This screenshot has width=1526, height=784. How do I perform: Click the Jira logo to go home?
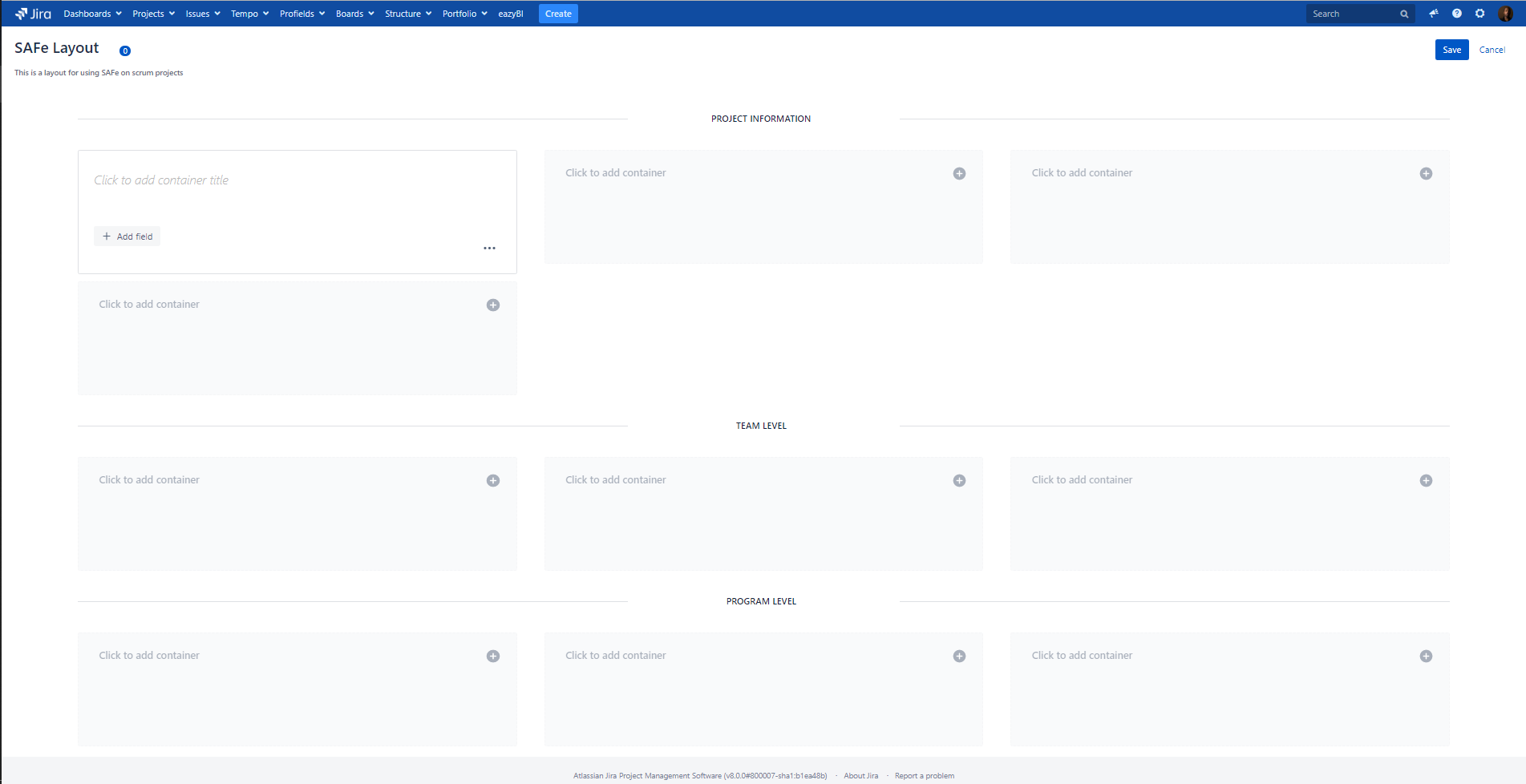pyautogui.click(x=33, y=13)
